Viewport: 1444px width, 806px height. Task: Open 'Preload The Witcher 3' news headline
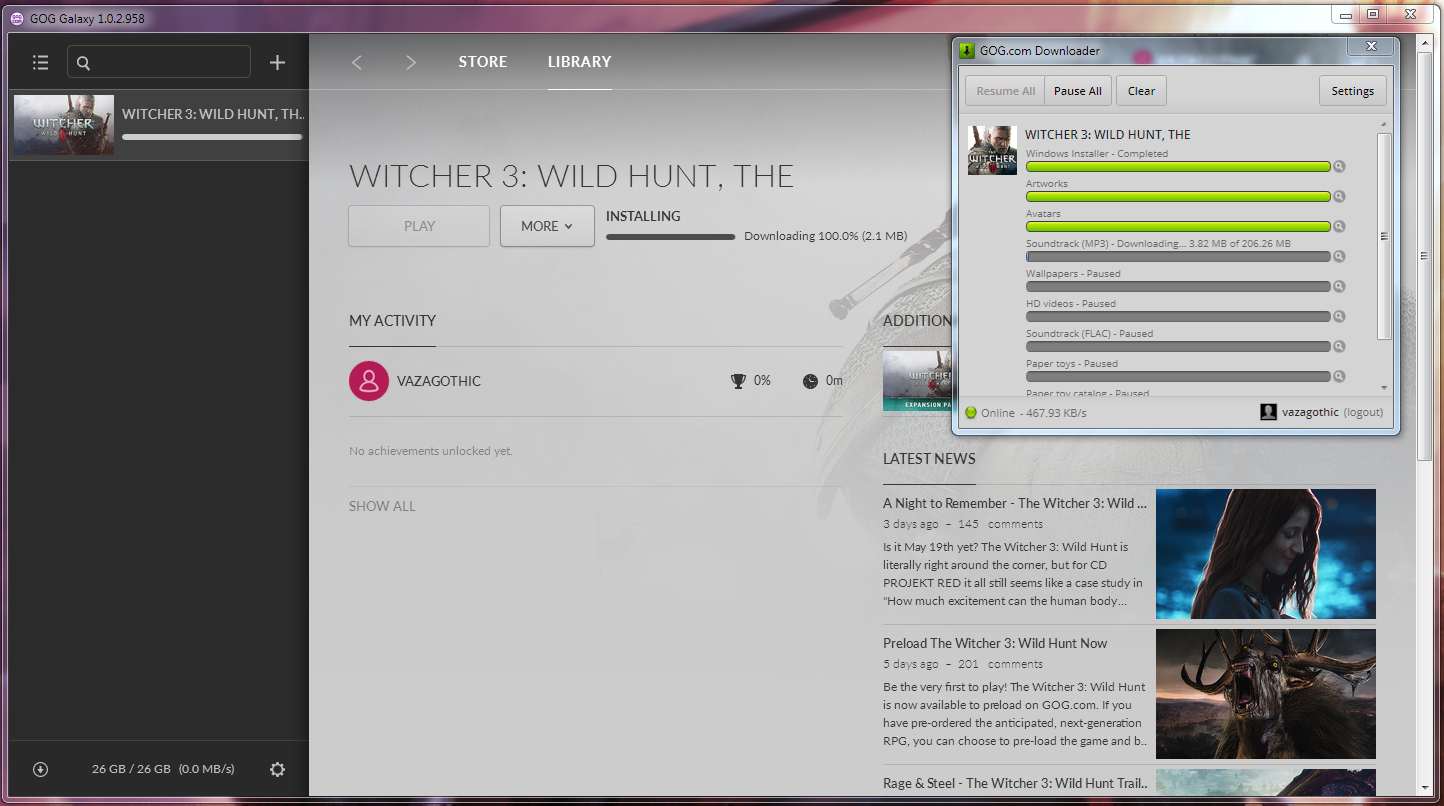click(995, 643)
